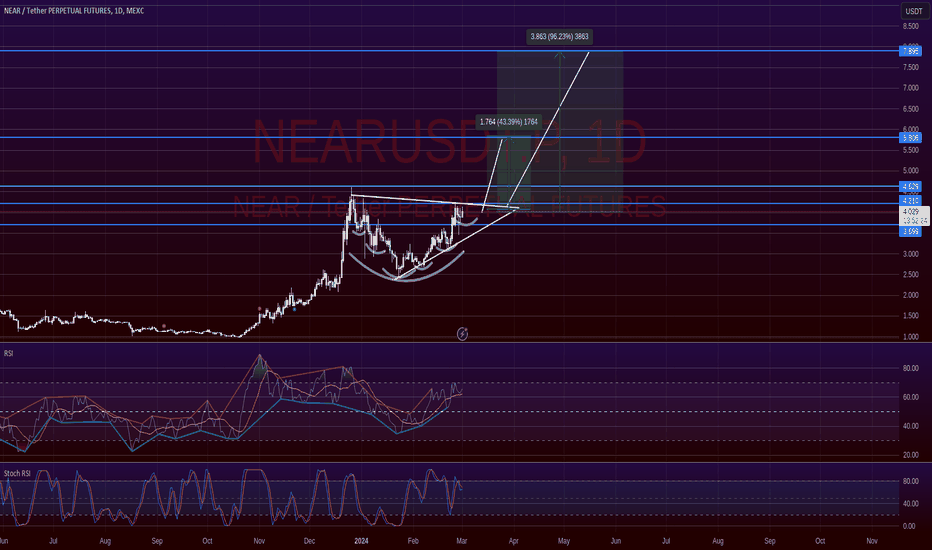Click the 2.000 price axis value
The width and height of the screenshot is (932, 550).
click(x=911, y=296)
